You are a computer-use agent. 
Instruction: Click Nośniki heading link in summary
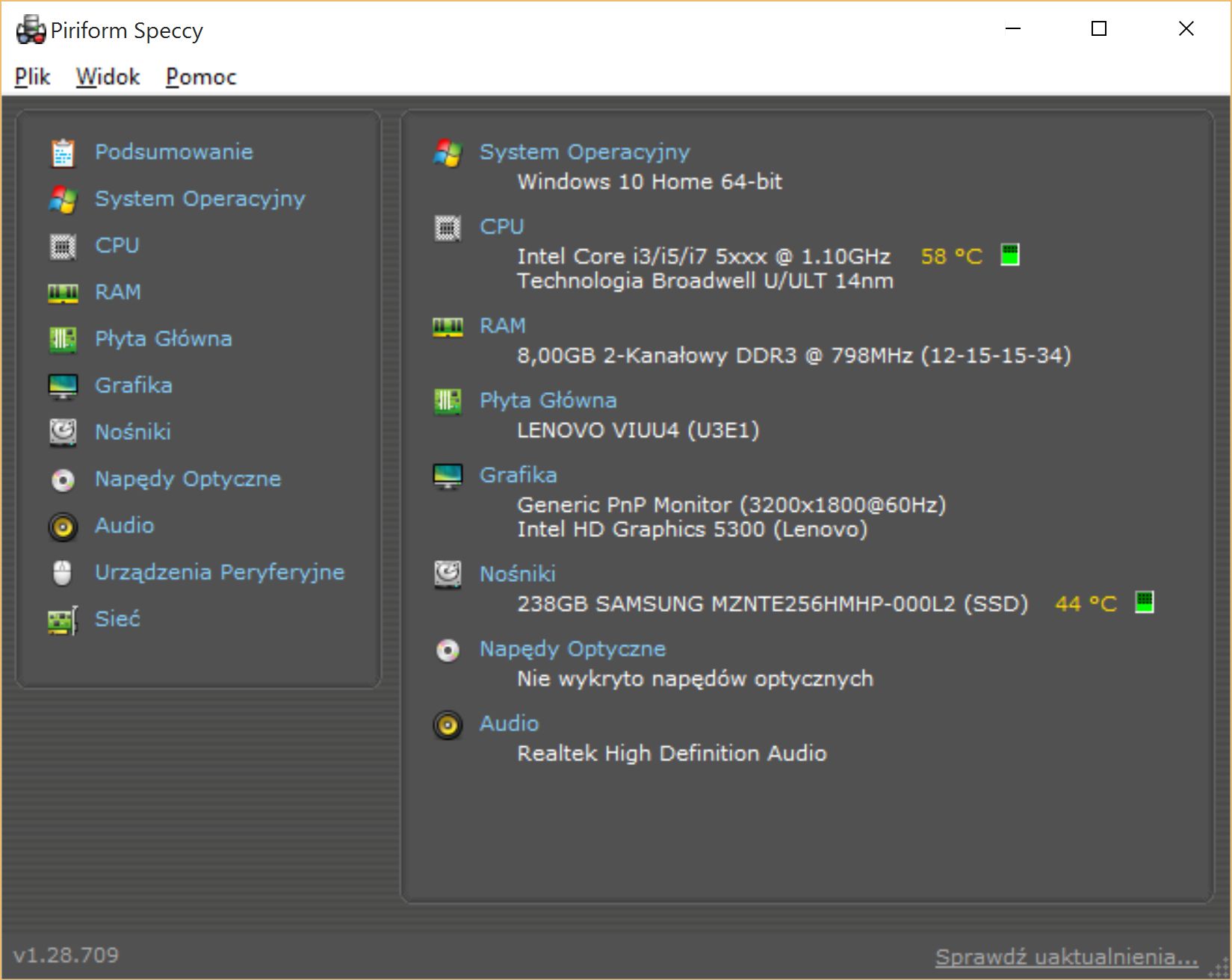pyautogui.click(x=517, y=574)
